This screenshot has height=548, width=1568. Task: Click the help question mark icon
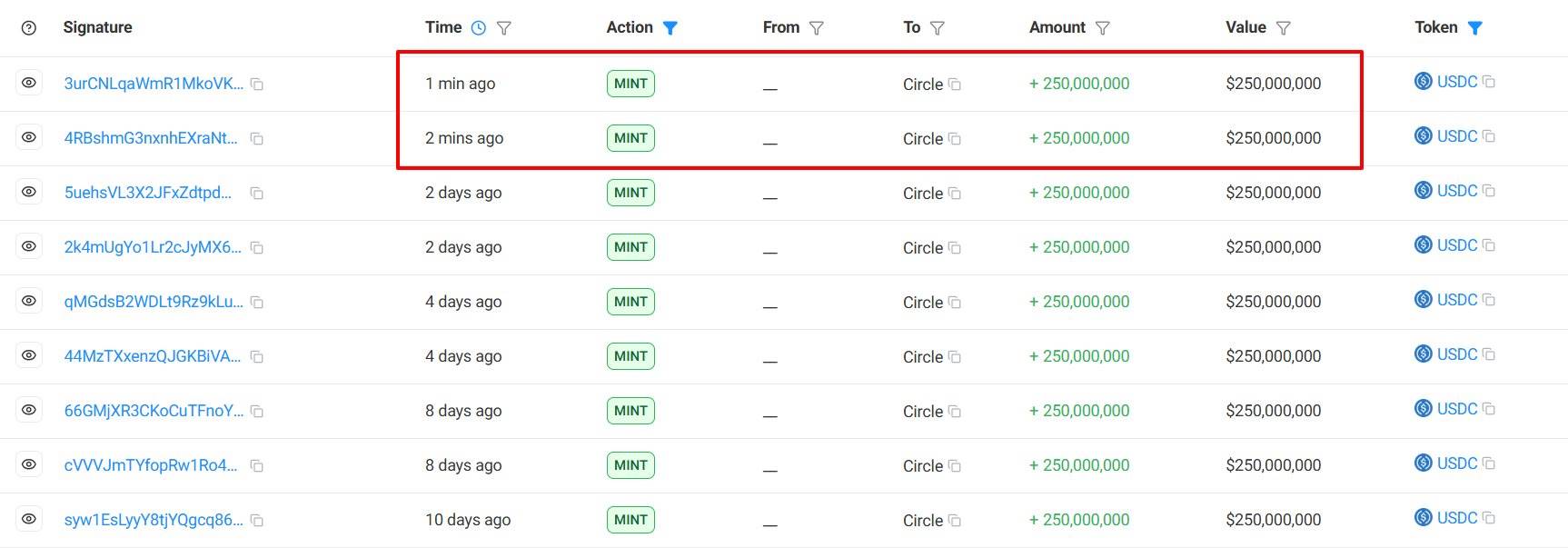(29, 28)
